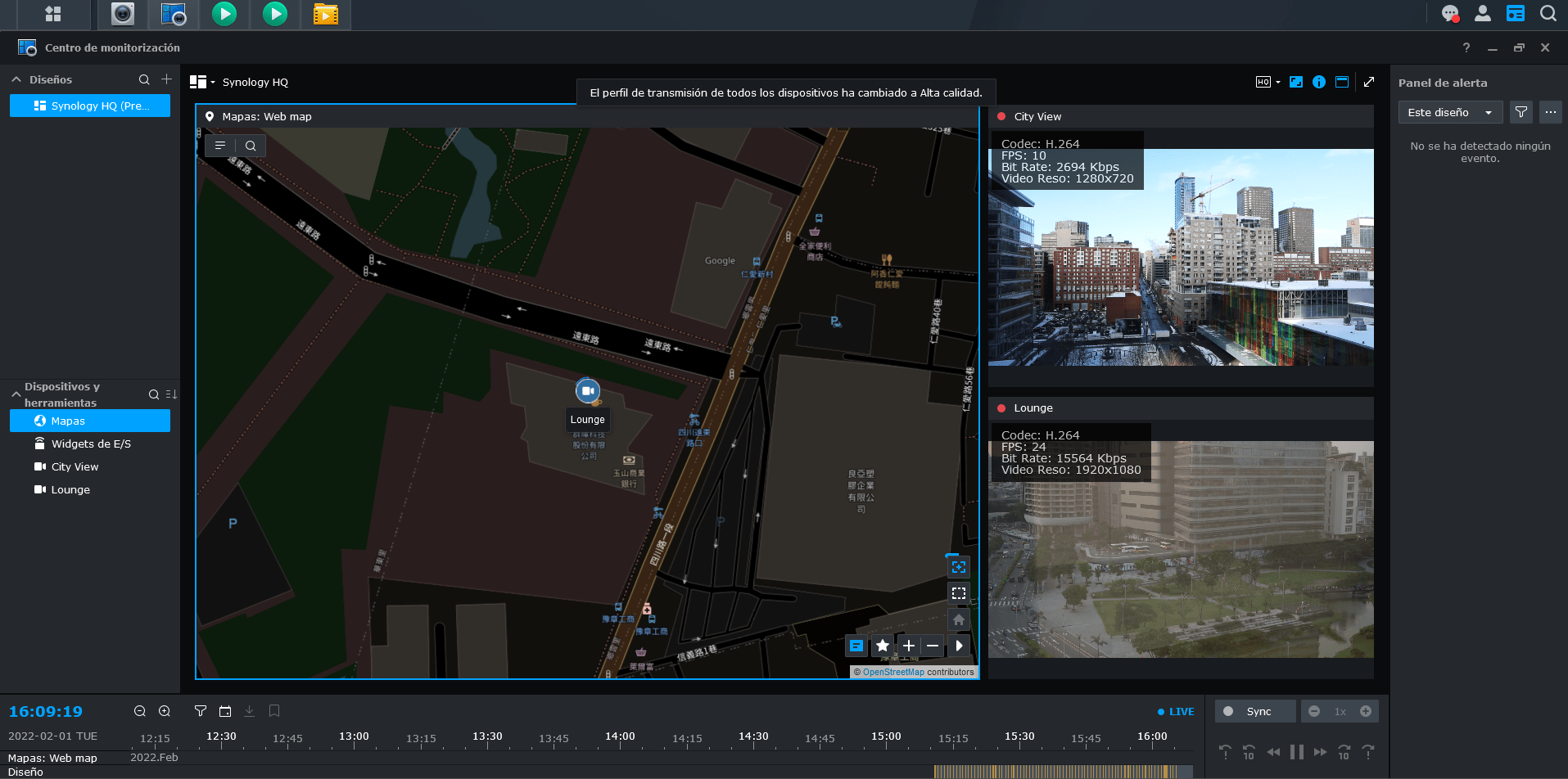Jump forward 10 seconds
The height and width of the screenshot is (779, 1568).
click(x=1344, y=752)
